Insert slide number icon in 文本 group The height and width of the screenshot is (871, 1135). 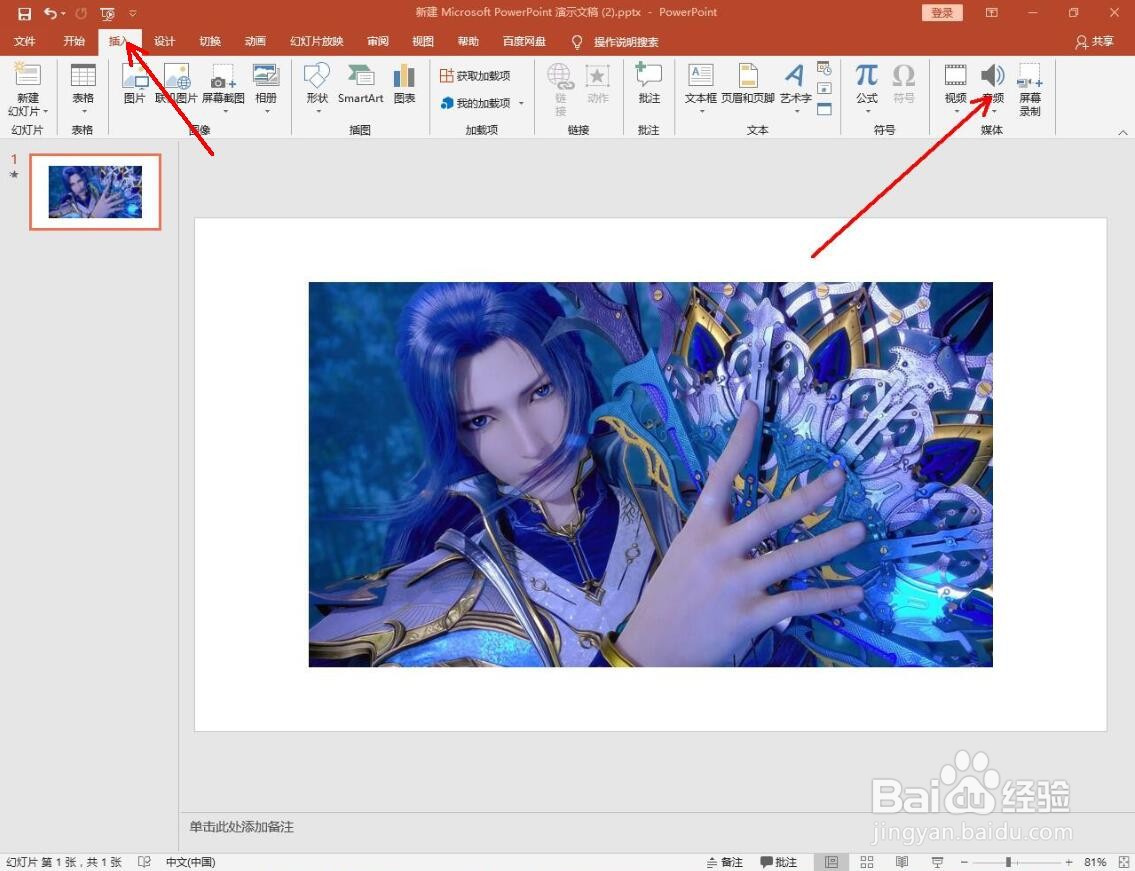click(824, 88)
